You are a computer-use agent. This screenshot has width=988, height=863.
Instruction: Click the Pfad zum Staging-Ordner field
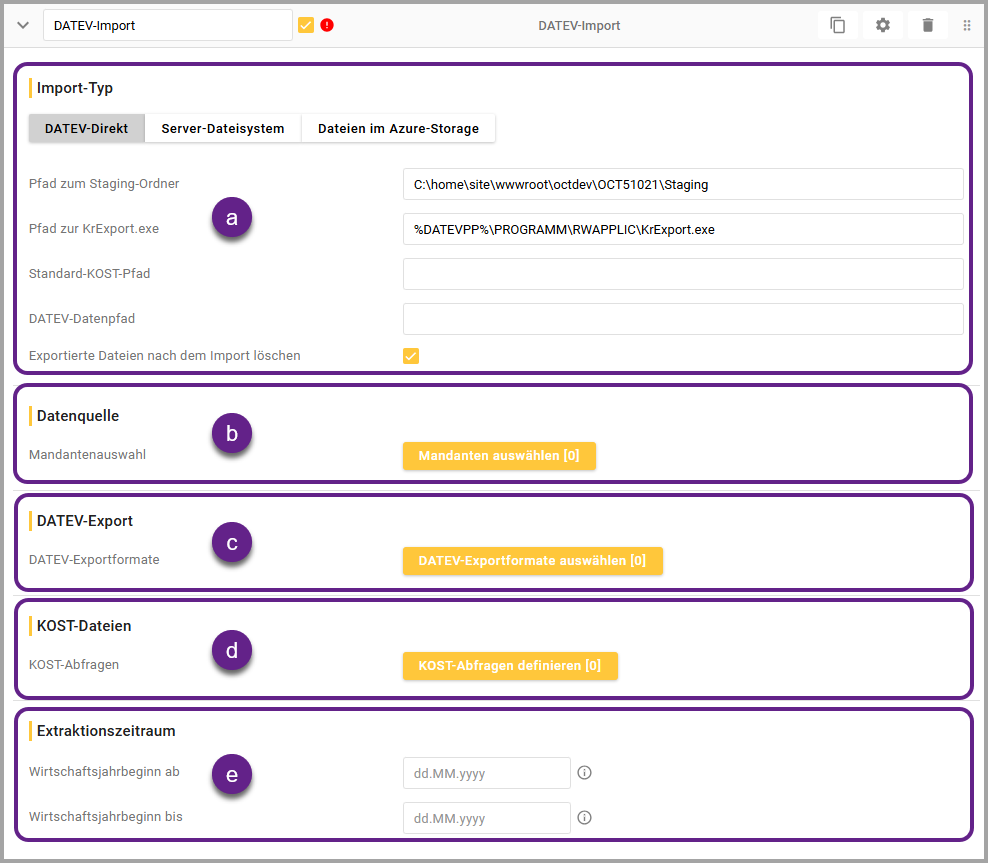coord(682,184)
